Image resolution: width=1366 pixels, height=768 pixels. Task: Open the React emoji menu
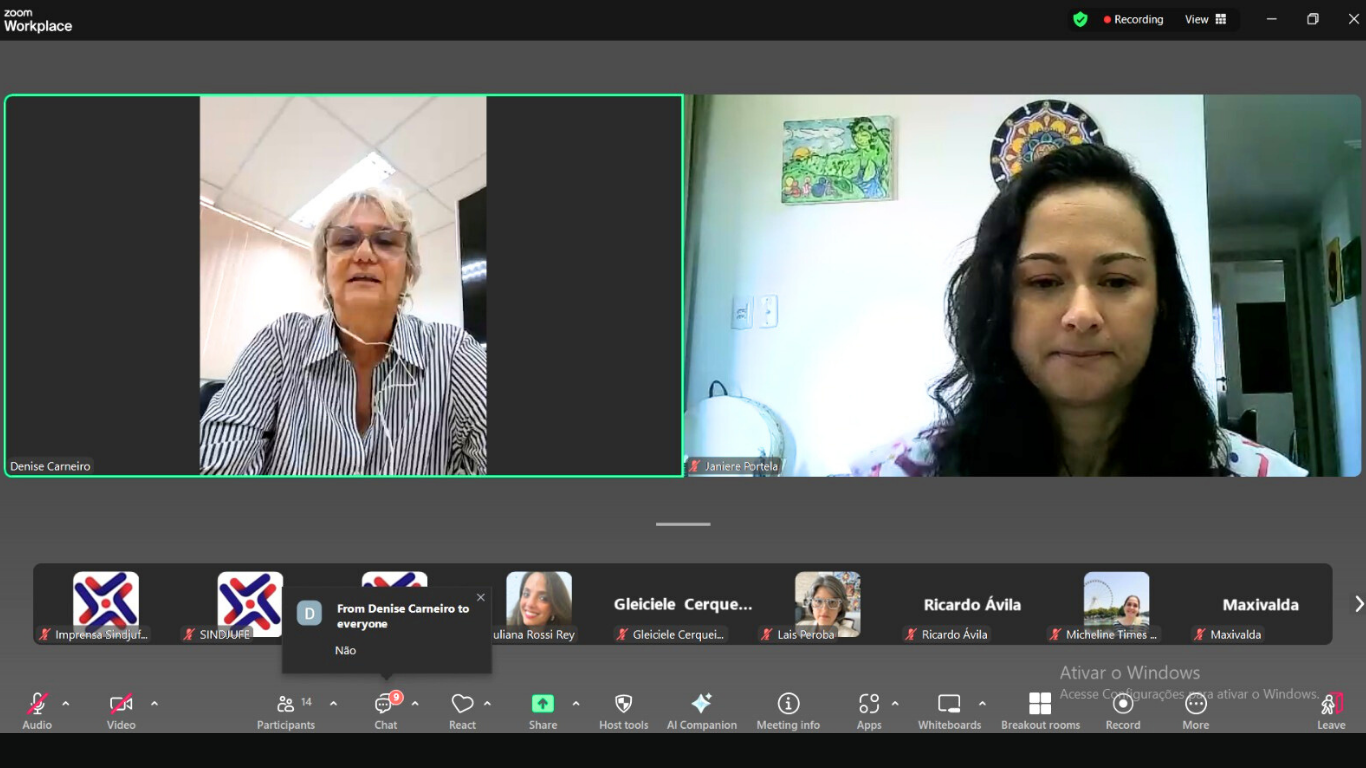(x=462, y=704)
